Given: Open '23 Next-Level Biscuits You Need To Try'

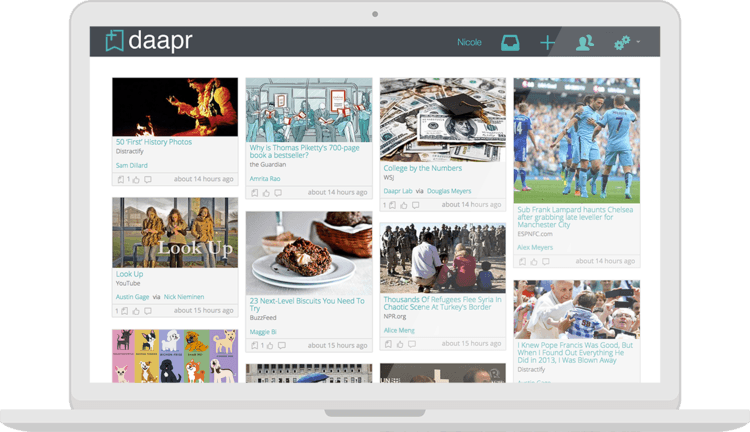Looking at the screenshot, I should point(307,305).
